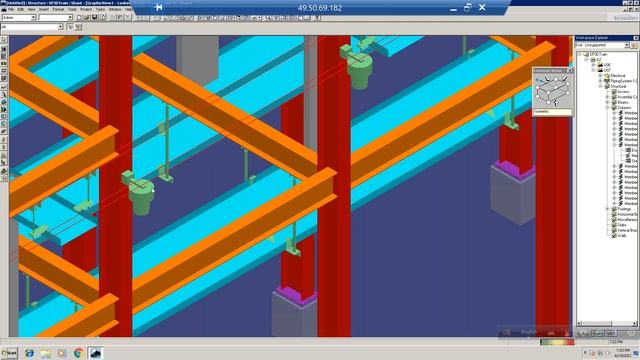Expand the PipingSystem node in the tree

[600, 81]
